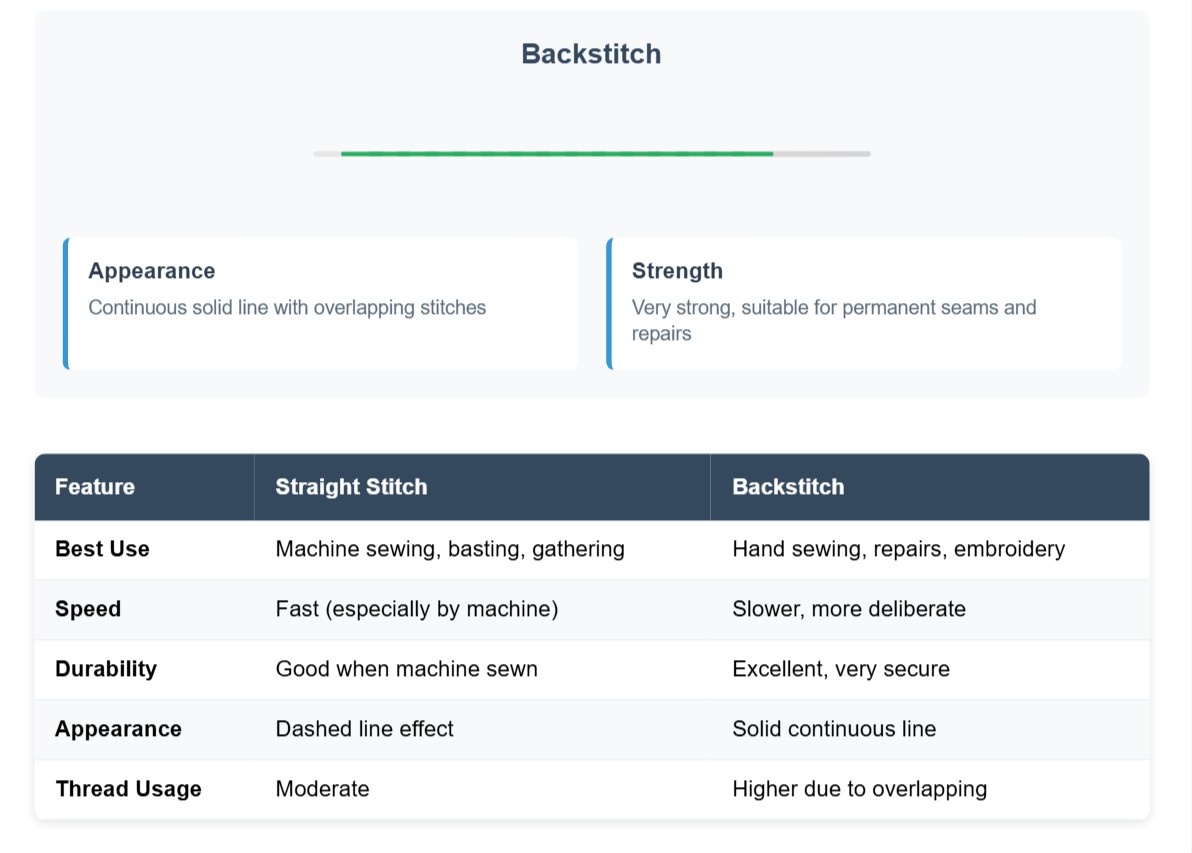
Task: Select the Durability row label
Action: [106, 669]
